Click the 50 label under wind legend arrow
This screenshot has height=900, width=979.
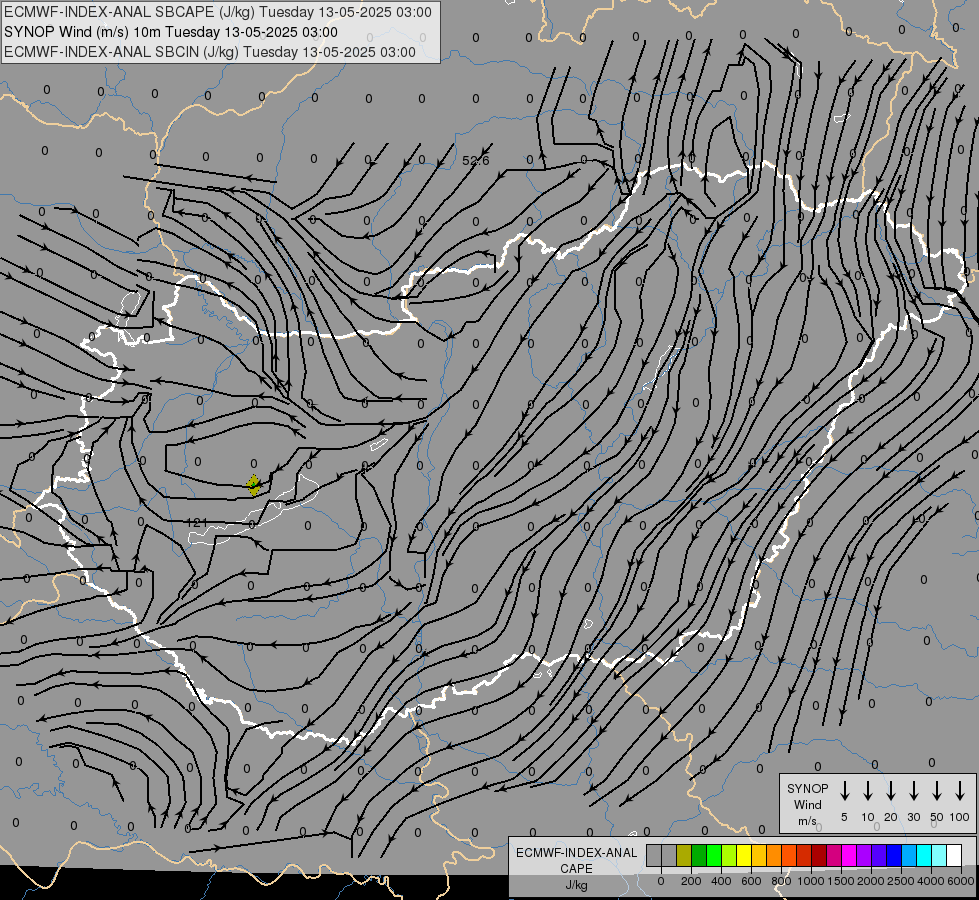click(x=937, y=817)
